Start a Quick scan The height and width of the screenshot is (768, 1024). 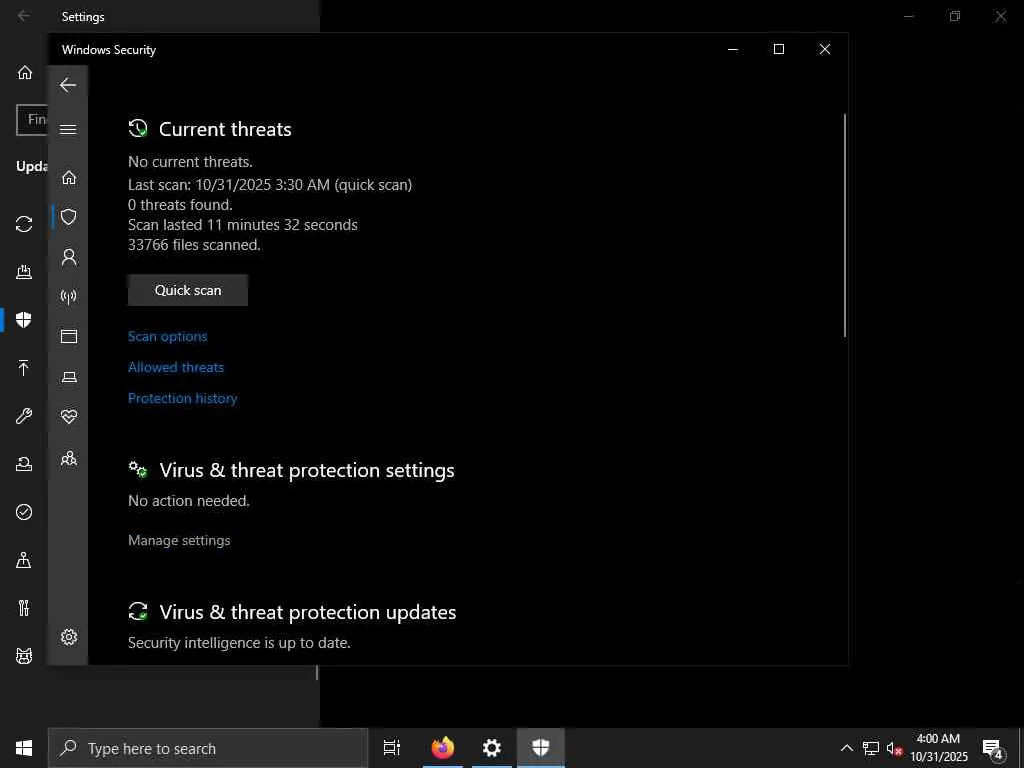click(188, 290)
